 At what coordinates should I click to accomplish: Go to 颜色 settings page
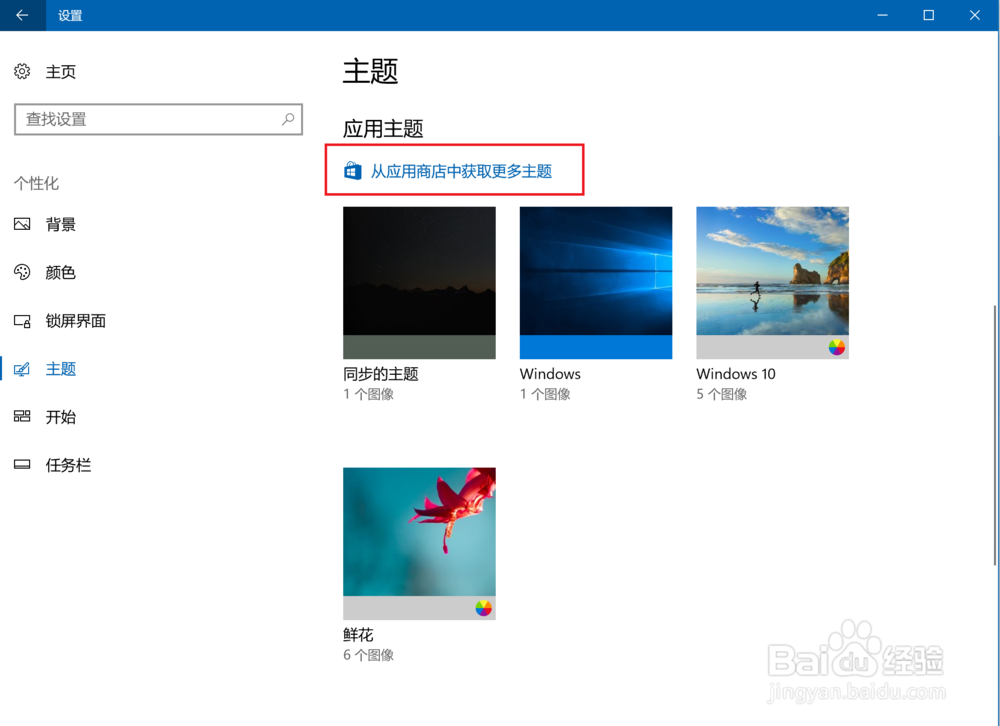click(x=61, y=272)
